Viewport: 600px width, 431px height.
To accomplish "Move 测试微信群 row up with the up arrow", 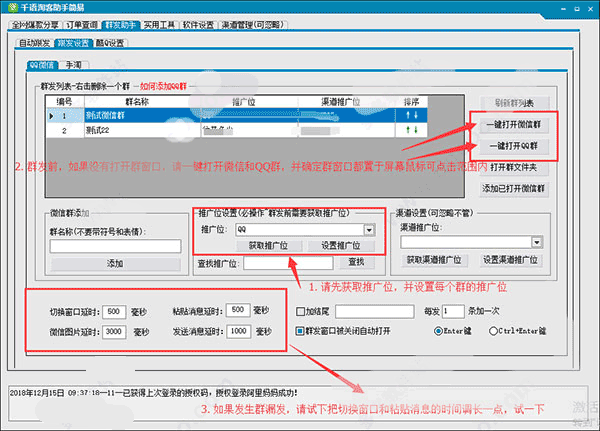I will click(x=408, y=115).
